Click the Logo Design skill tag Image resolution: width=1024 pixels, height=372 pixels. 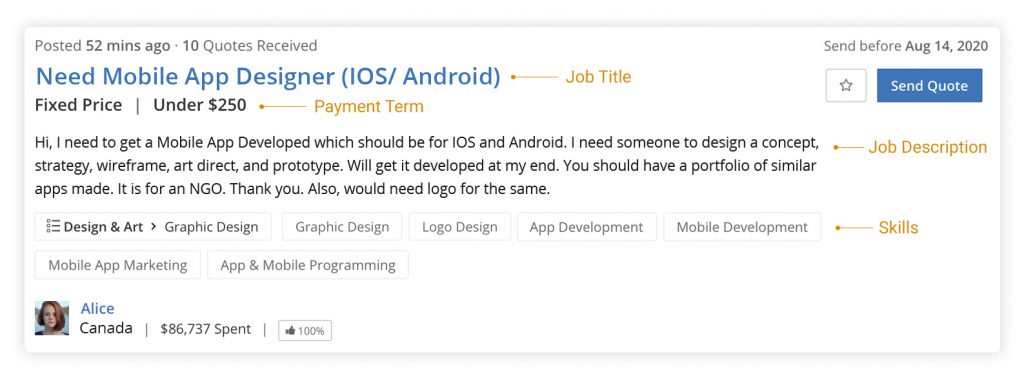point(460,227)
